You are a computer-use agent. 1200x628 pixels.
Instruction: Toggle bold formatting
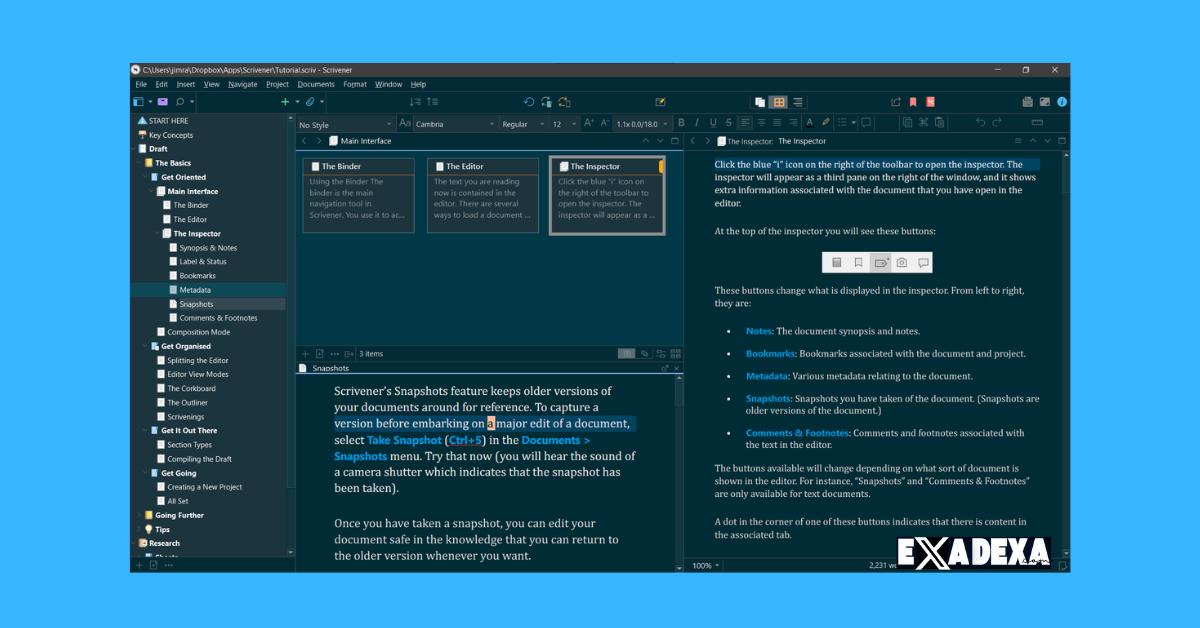pos(682,122)
